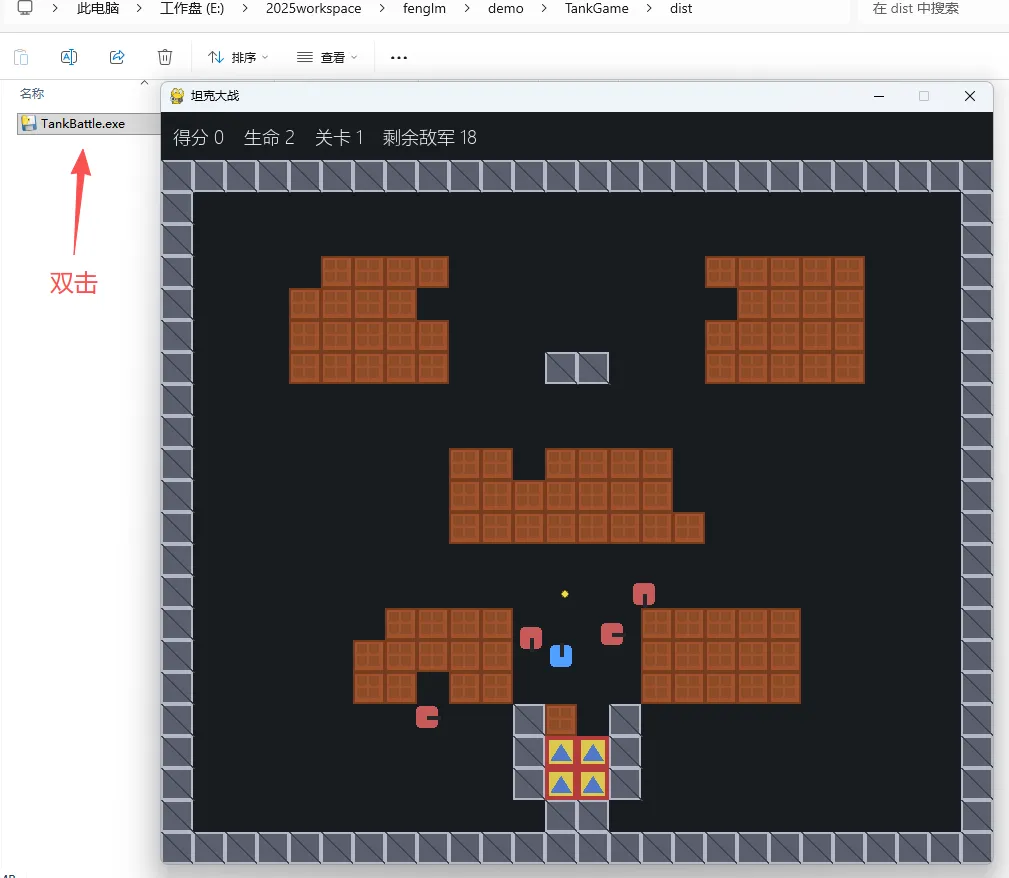Click the rename icon in toolbar
1009x878 pixels.
[69, 57]
